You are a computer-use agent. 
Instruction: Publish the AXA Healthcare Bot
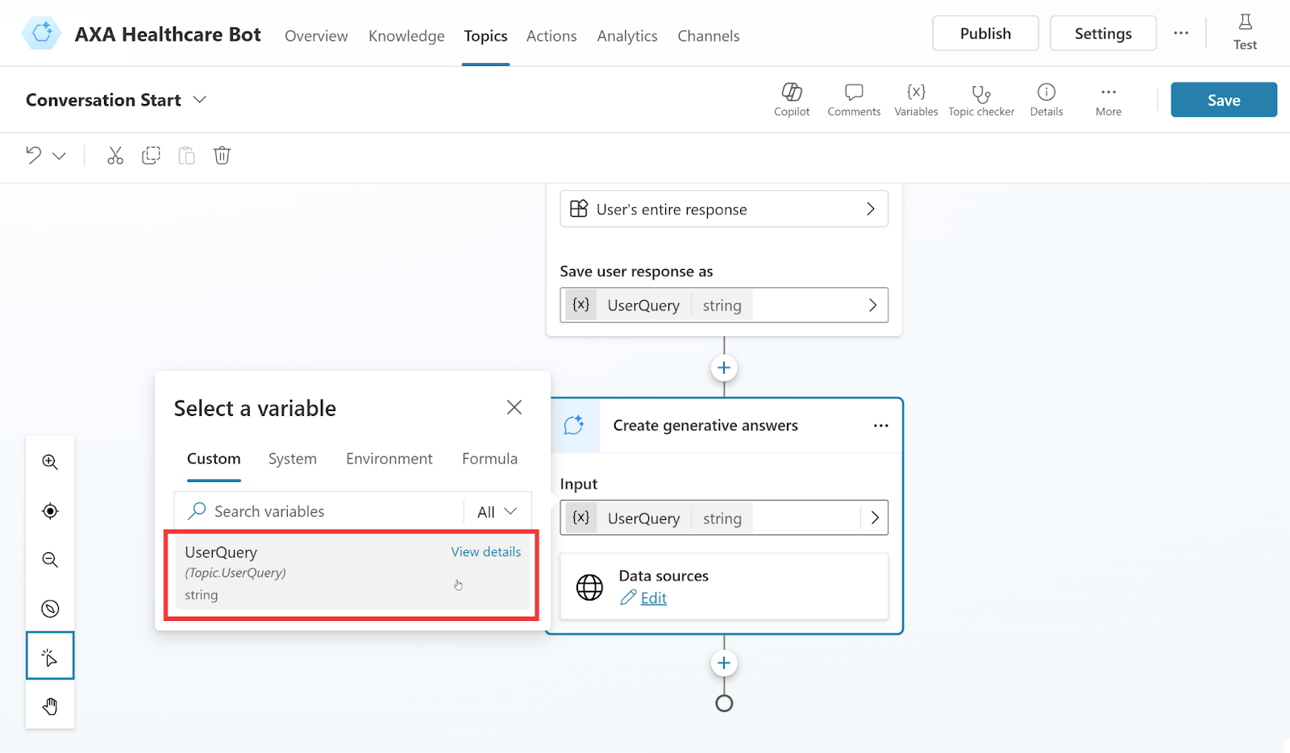pos(984,32)
